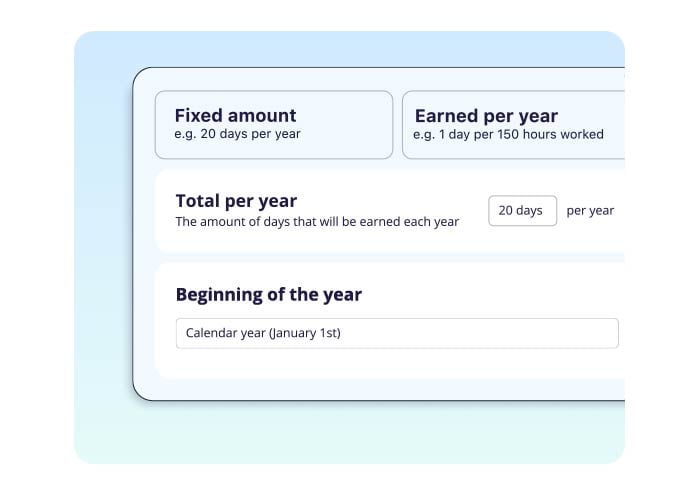Viewport: 700px width, 496px height.
Task: Select the Fixed amount option card
Action: pos(273,124)
